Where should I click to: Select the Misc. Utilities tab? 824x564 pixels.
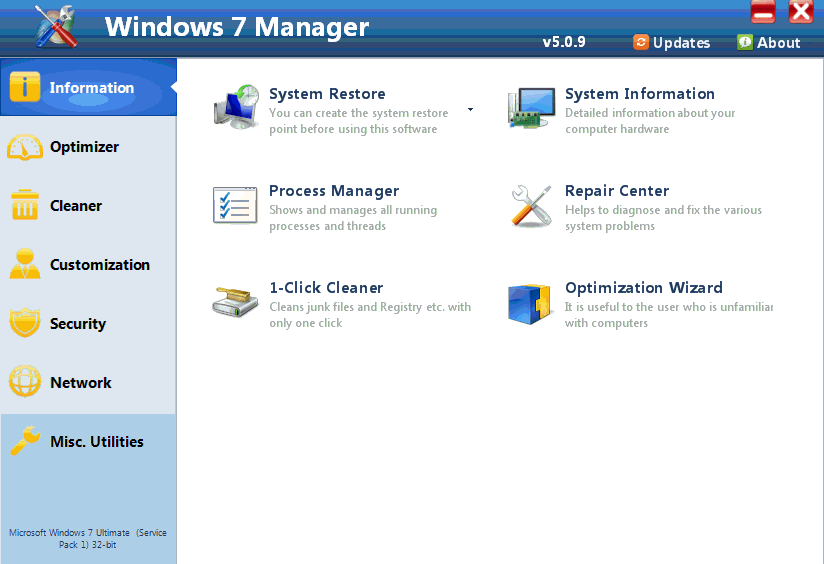click(x=96, y=442)
